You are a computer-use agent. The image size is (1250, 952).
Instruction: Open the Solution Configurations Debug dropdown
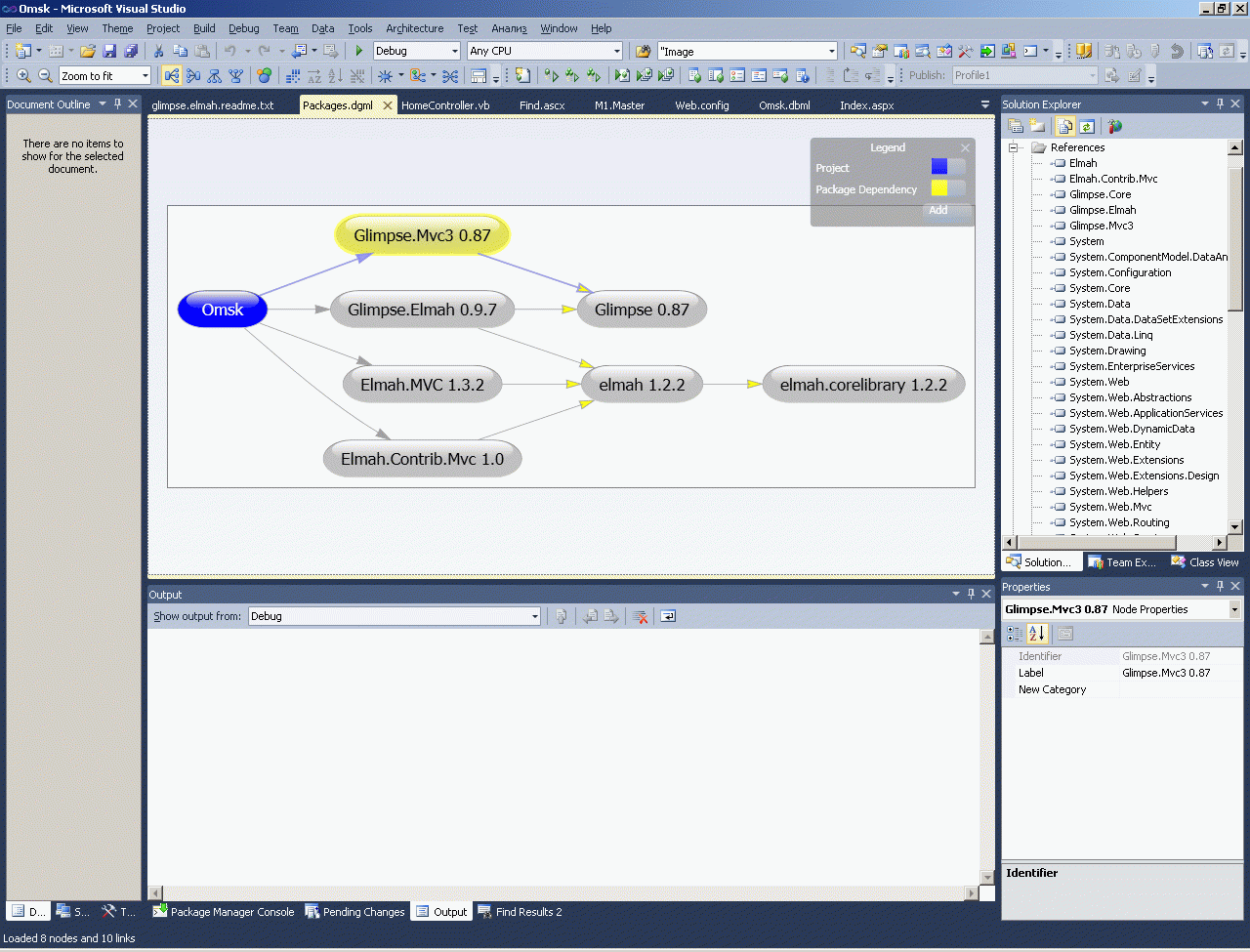pos(454,51)
